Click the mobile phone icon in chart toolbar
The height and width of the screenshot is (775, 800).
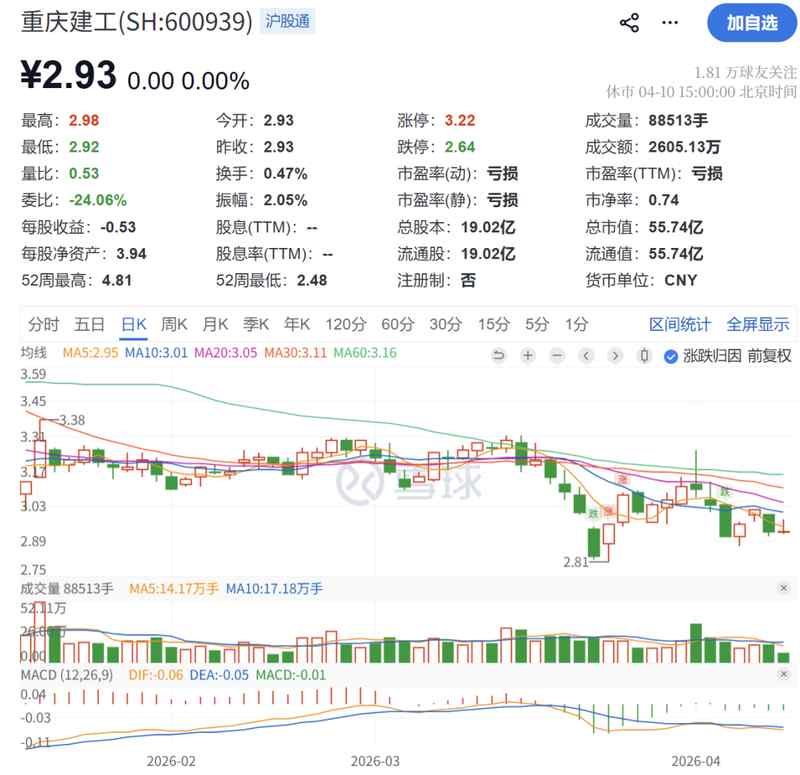642,355
